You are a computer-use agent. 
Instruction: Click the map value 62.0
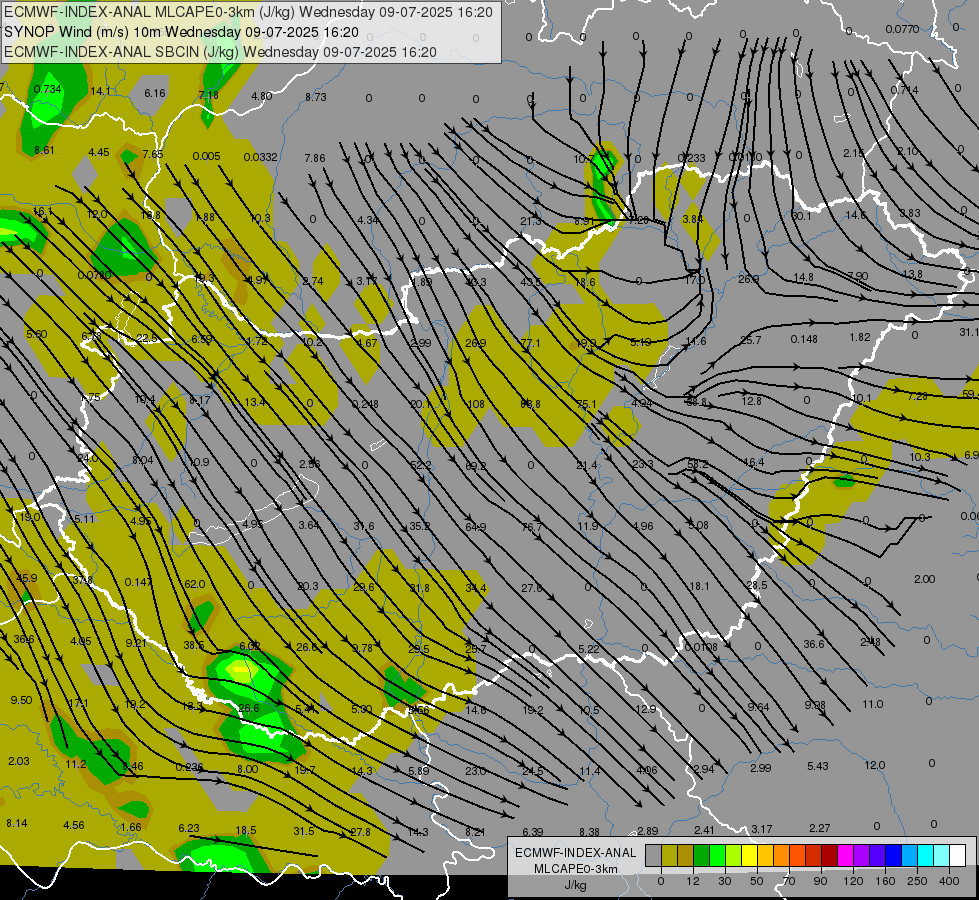195,584
